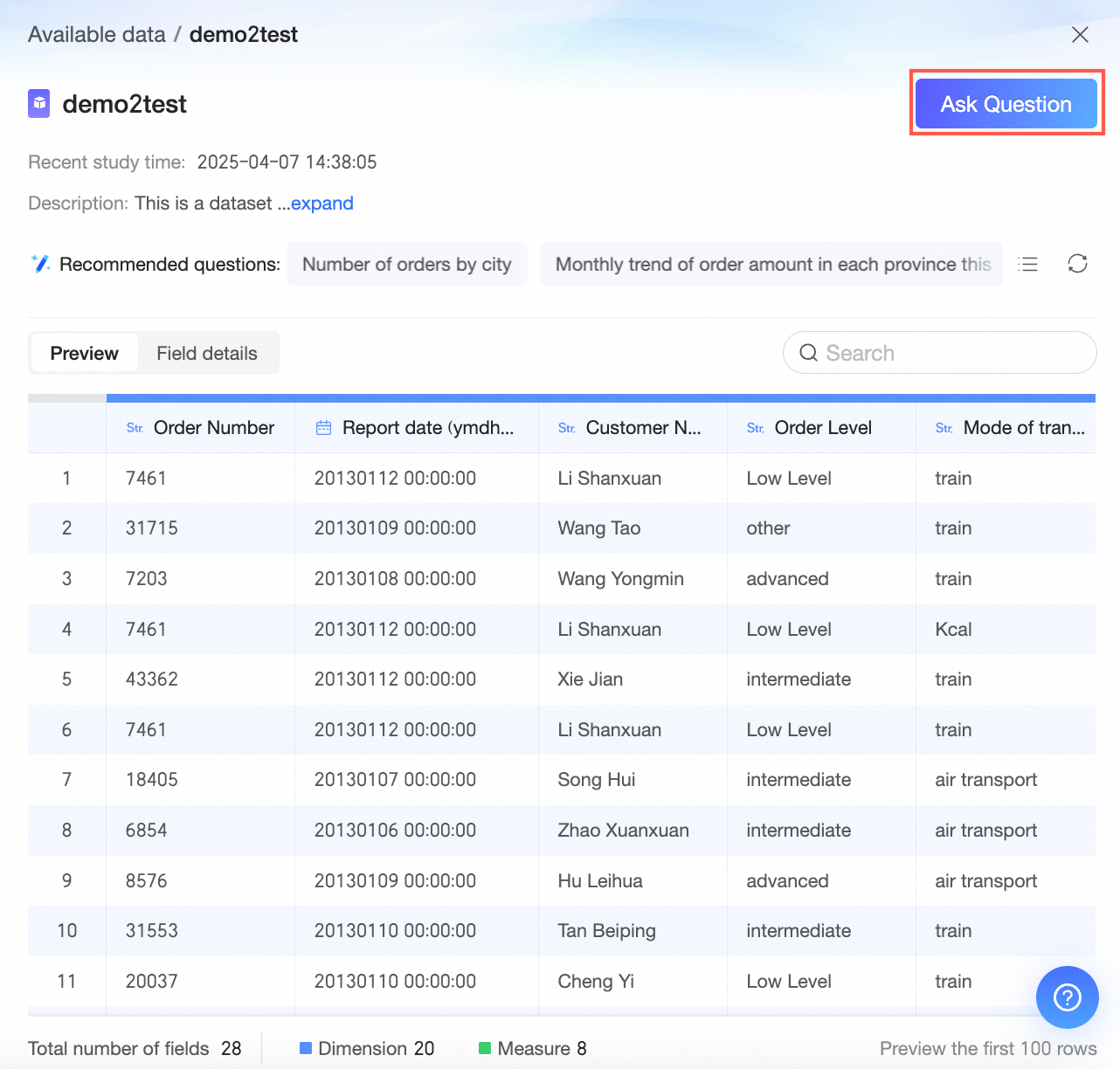Click the blue Dimension legend square
Viewport: 1120px width, 1069px height.
[306, 1048]
